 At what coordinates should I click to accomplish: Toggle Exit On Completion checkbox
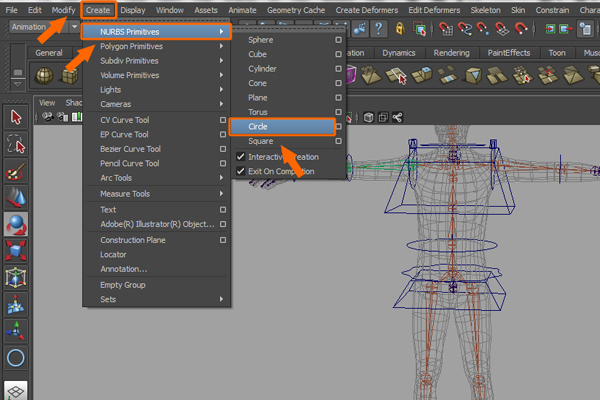[x=240, y=171]
